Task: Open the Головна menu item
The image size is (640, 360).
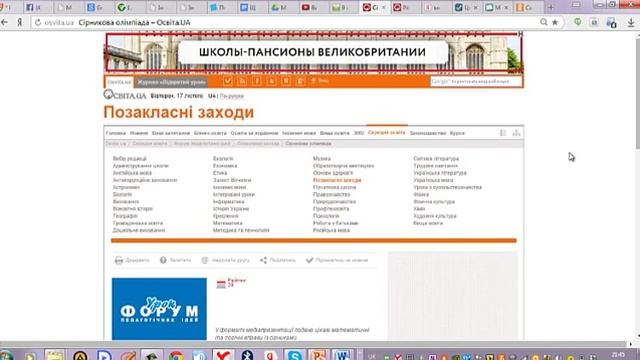Action: [x=116, y=133]
